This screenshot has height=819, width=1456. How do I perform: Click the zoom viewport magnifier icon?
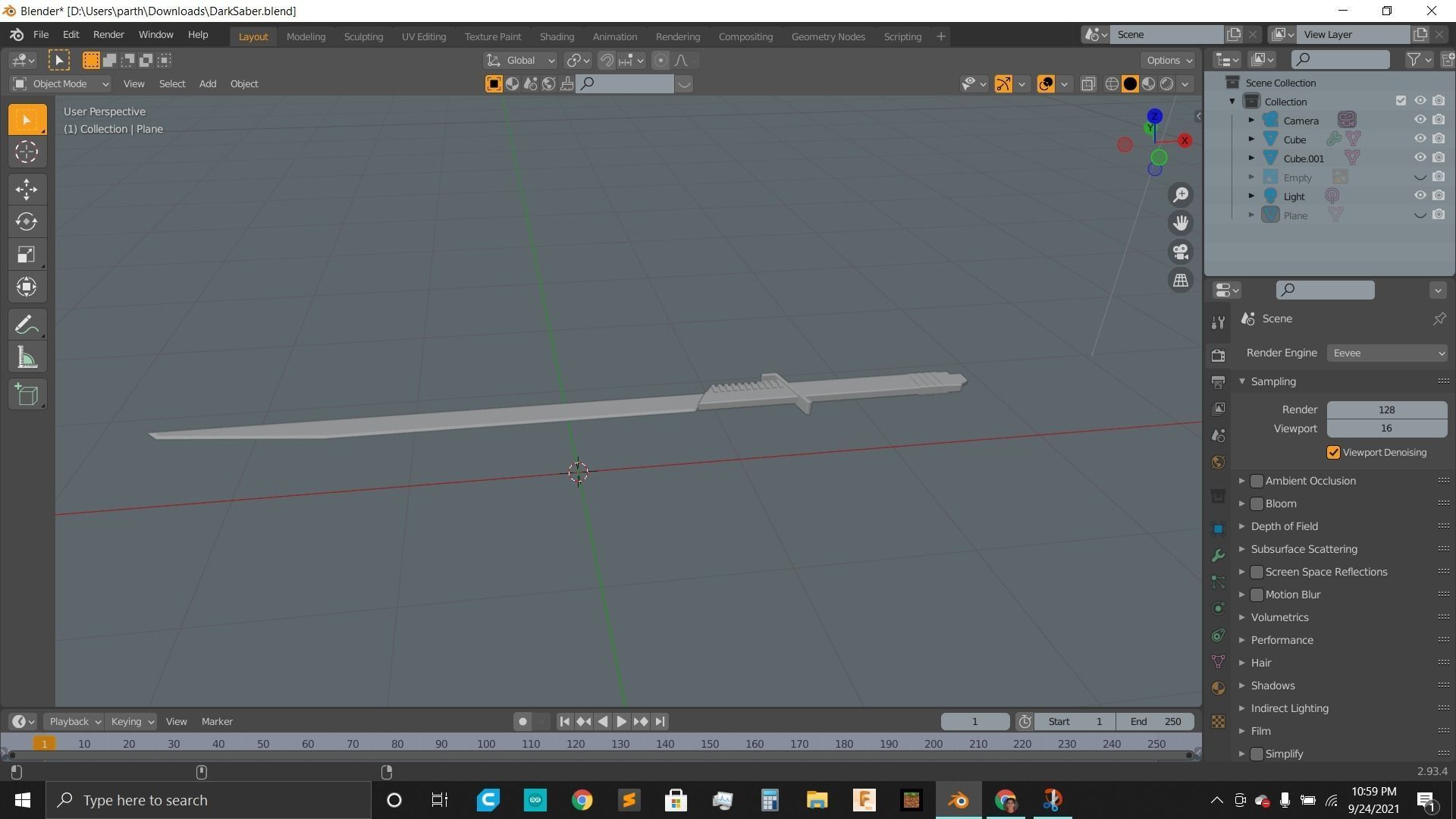tap(1181, 195)
